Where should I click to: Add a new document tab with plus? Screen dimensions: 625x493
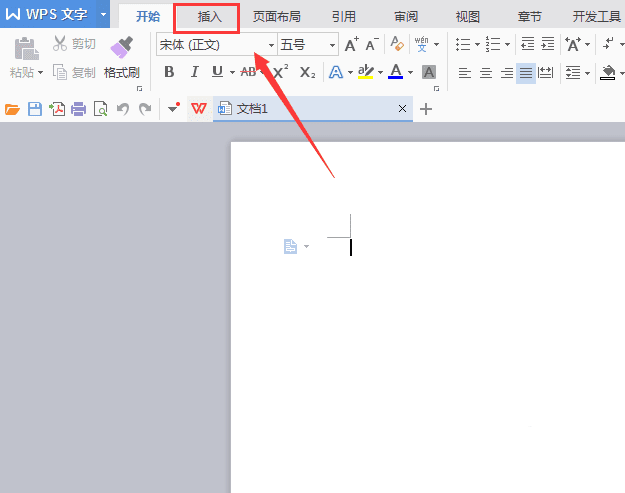coord(426,109)
